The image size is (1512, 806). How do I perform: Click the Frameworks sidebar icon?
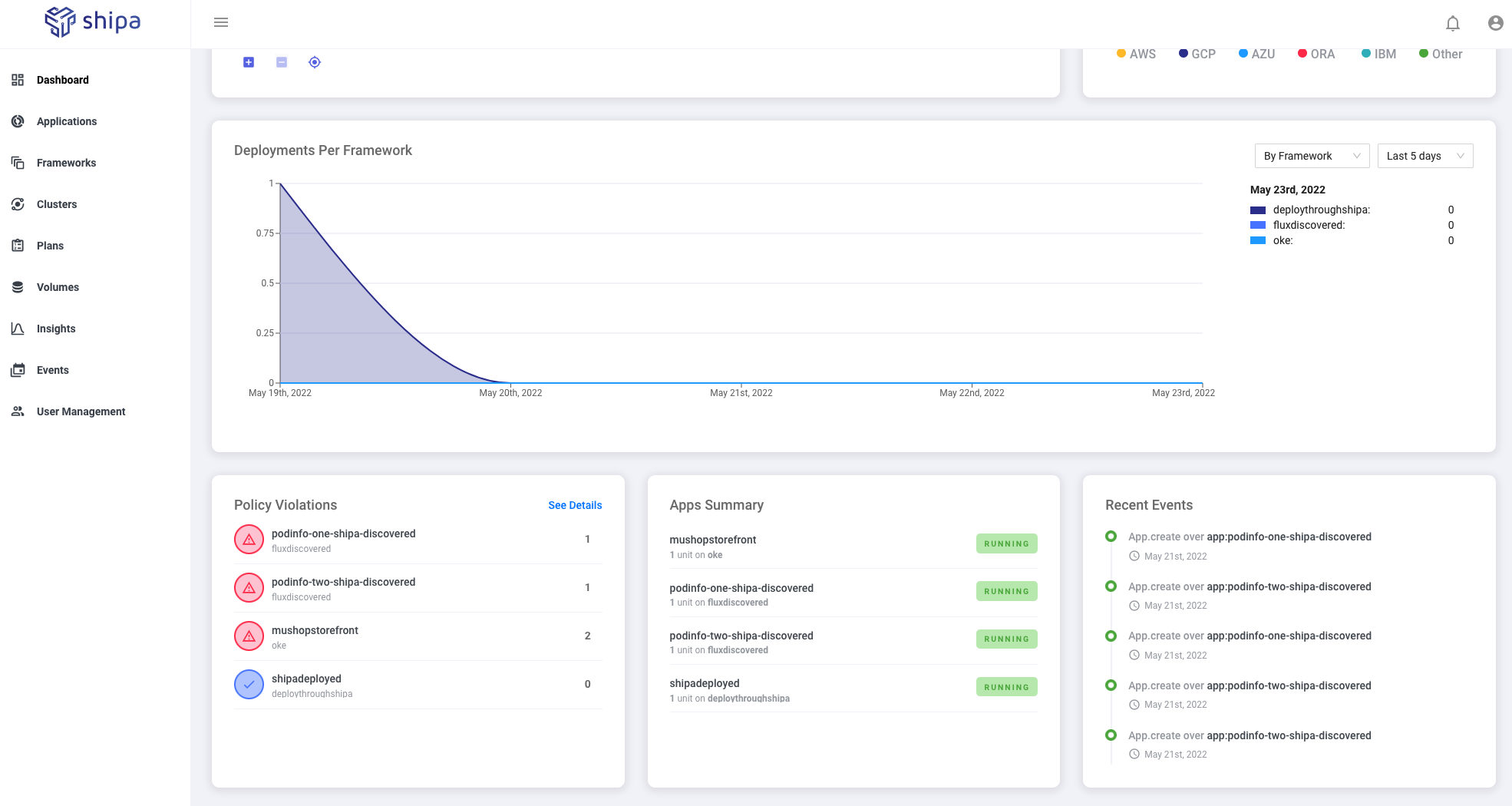coord(18,163)
